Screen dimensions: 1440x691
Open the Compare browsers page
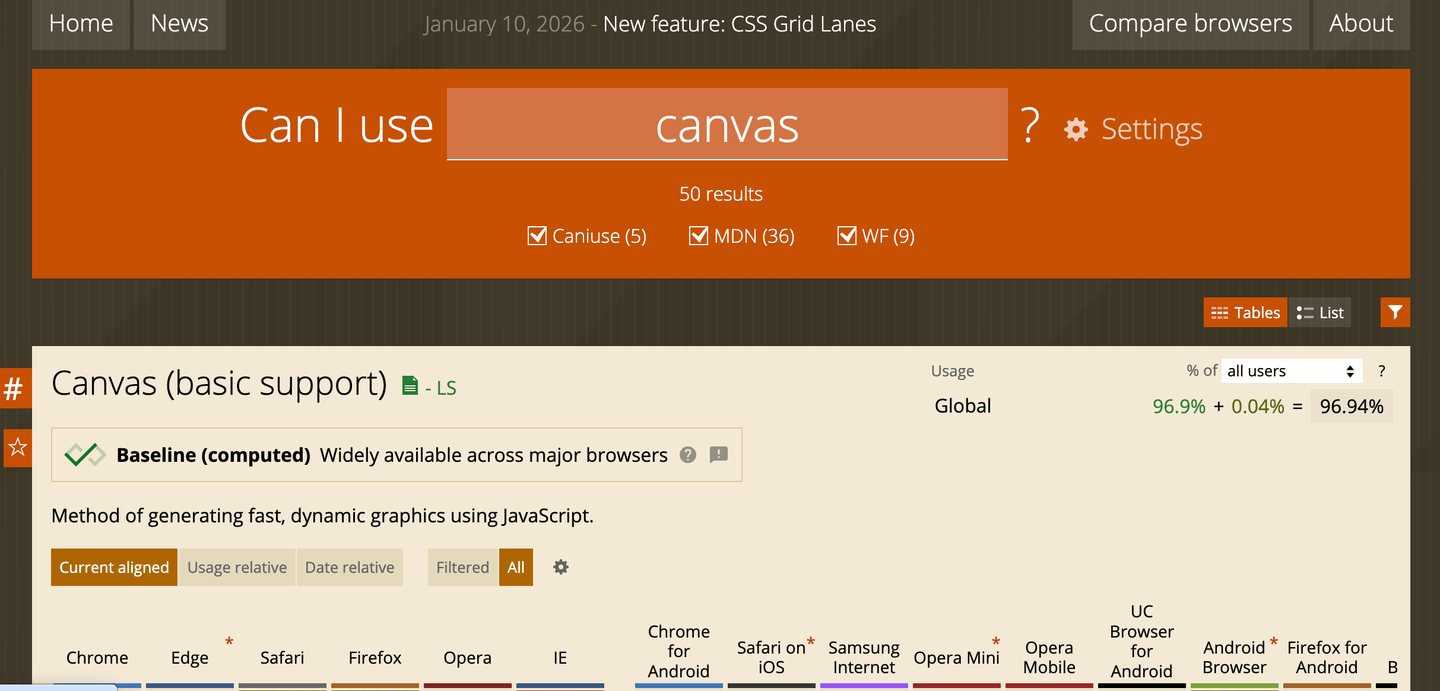(1190, 24)
